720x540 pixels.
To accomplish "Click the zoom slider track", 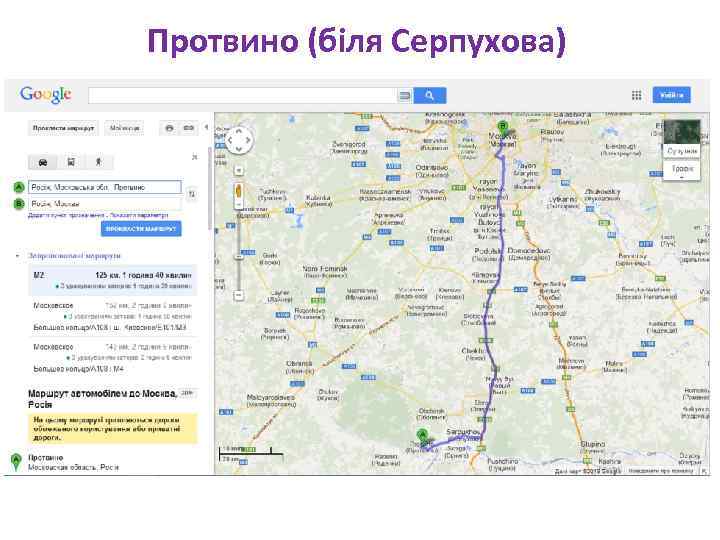I will [x=239, y=248].
